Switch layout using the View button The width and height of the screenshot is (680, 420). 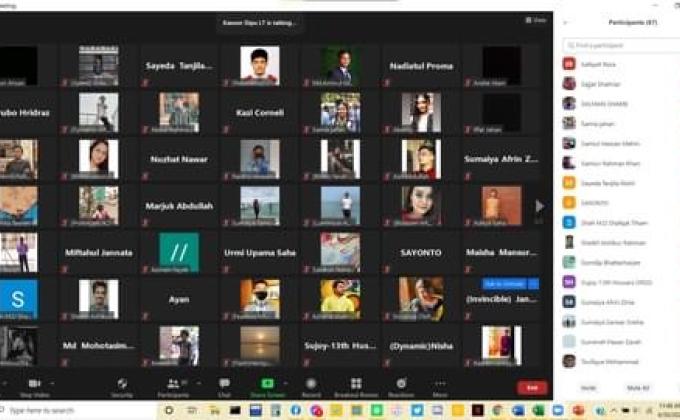click(537, 20)
